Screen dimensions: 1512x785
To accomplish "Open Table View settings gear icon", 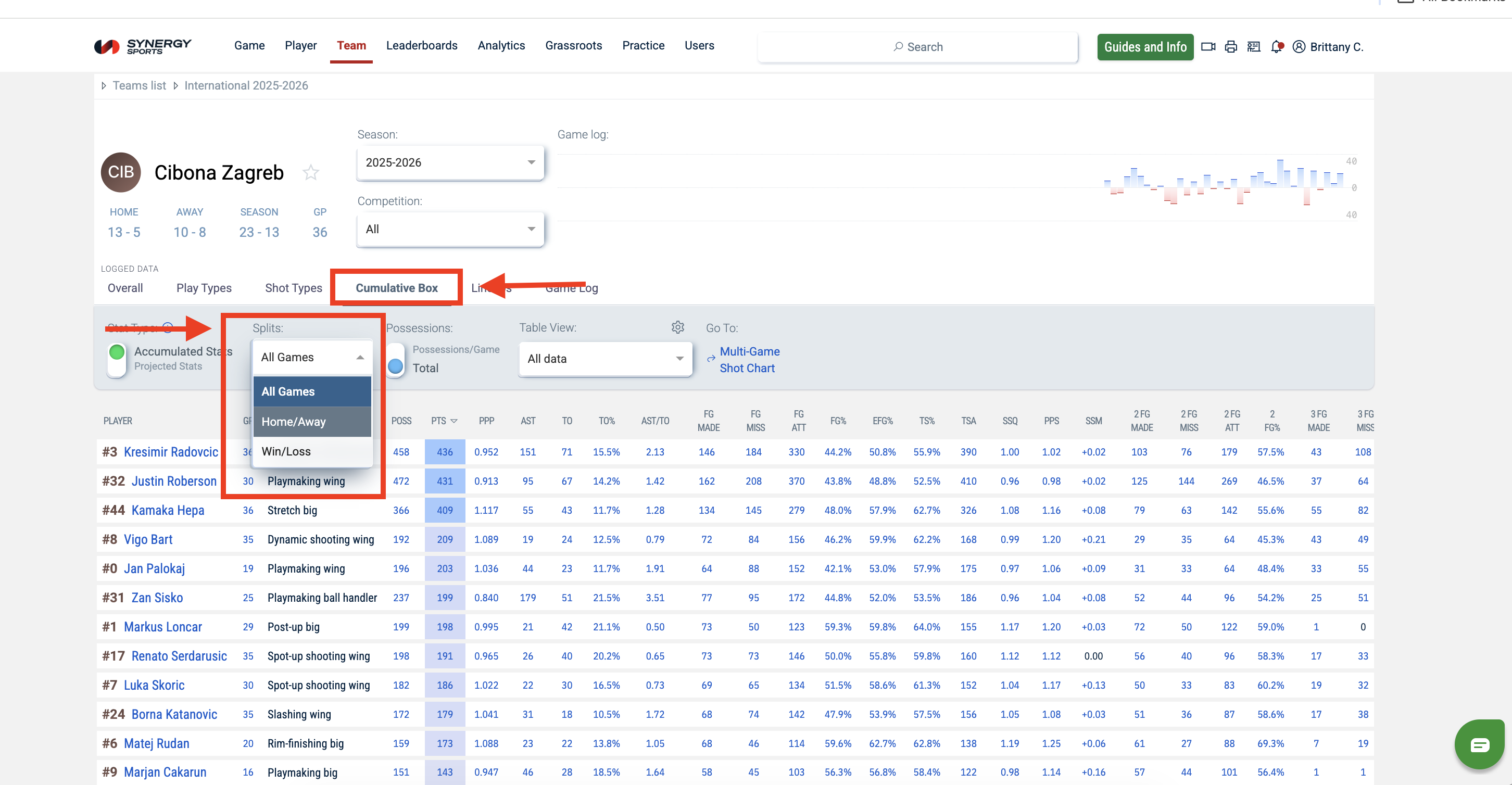I will (678, 327).
